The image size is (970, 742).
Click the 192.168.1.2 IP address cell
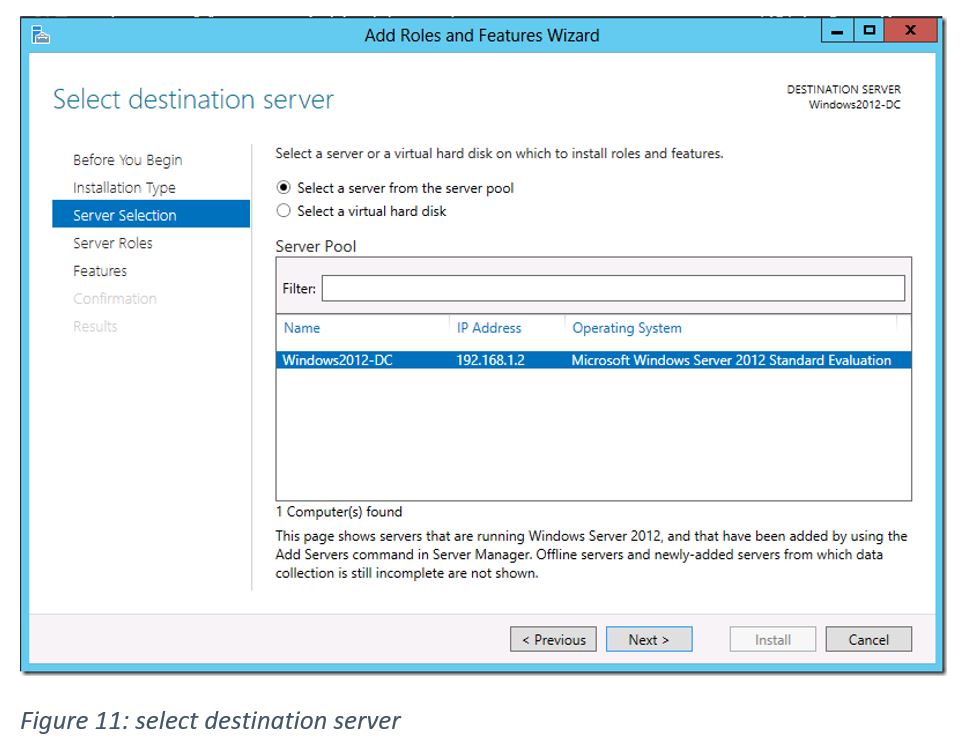(489, 360)
